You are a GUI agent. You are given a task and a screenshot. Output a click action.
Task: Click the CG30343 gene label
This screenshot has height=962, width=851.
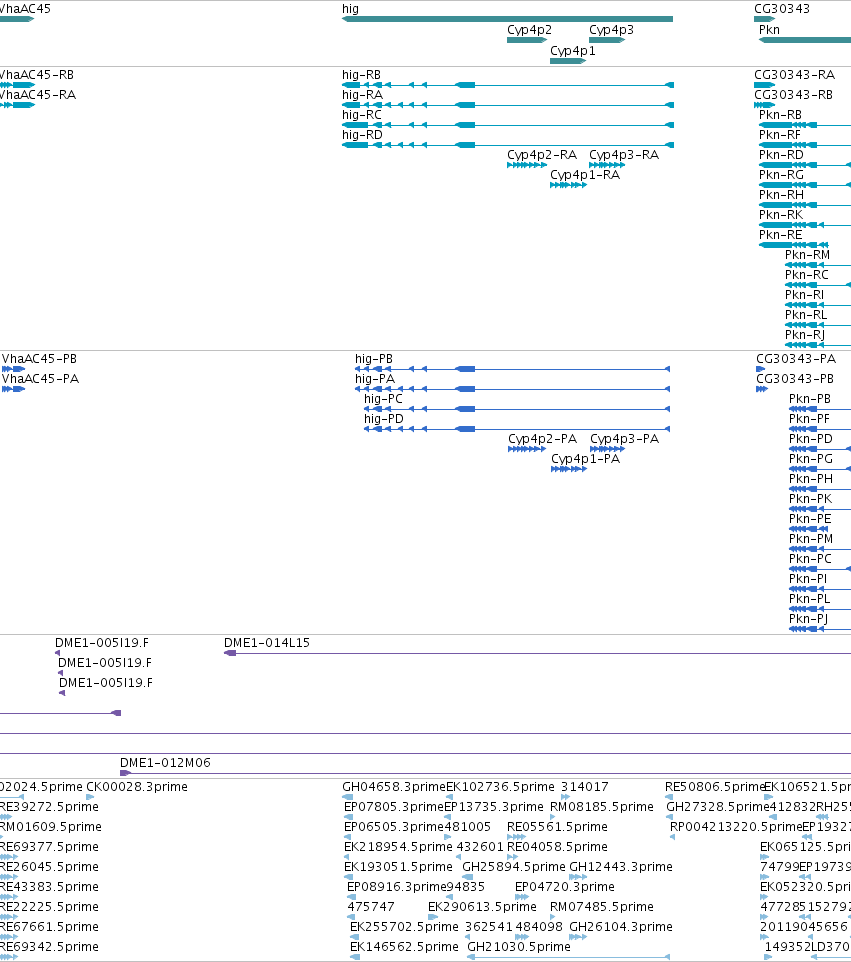pyautogui.click(x=782, y=9)
